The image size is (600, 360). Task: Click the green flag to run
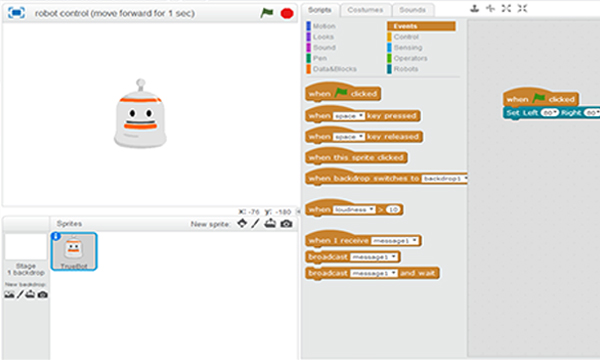267,13
